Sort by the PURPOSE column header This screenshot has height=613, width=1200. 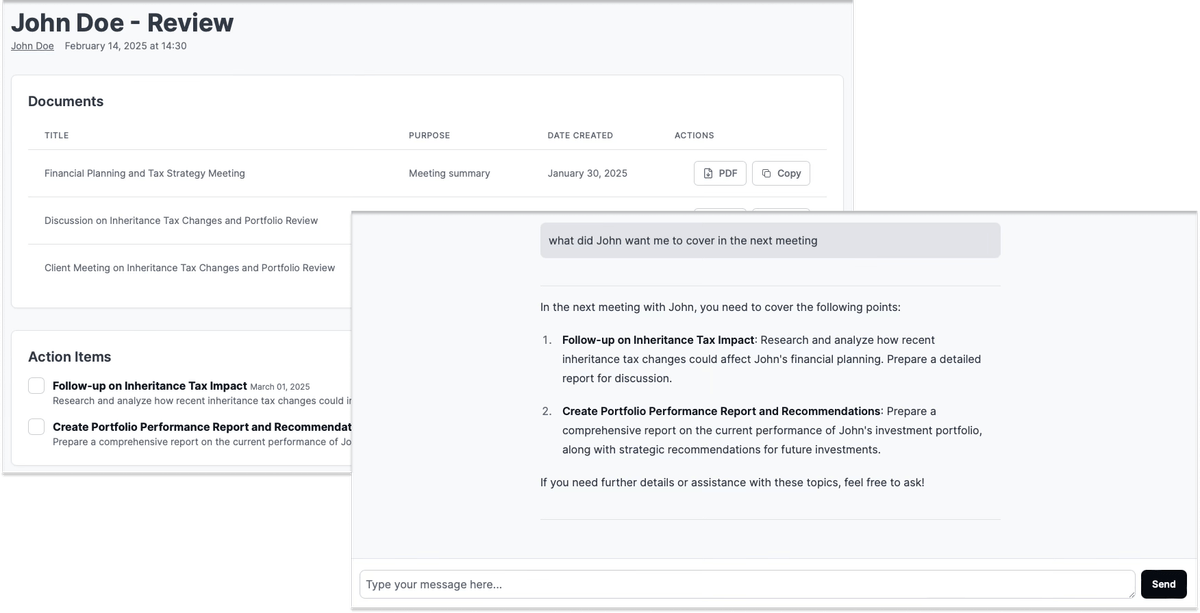pyautogui.click(x=429, y=135)
